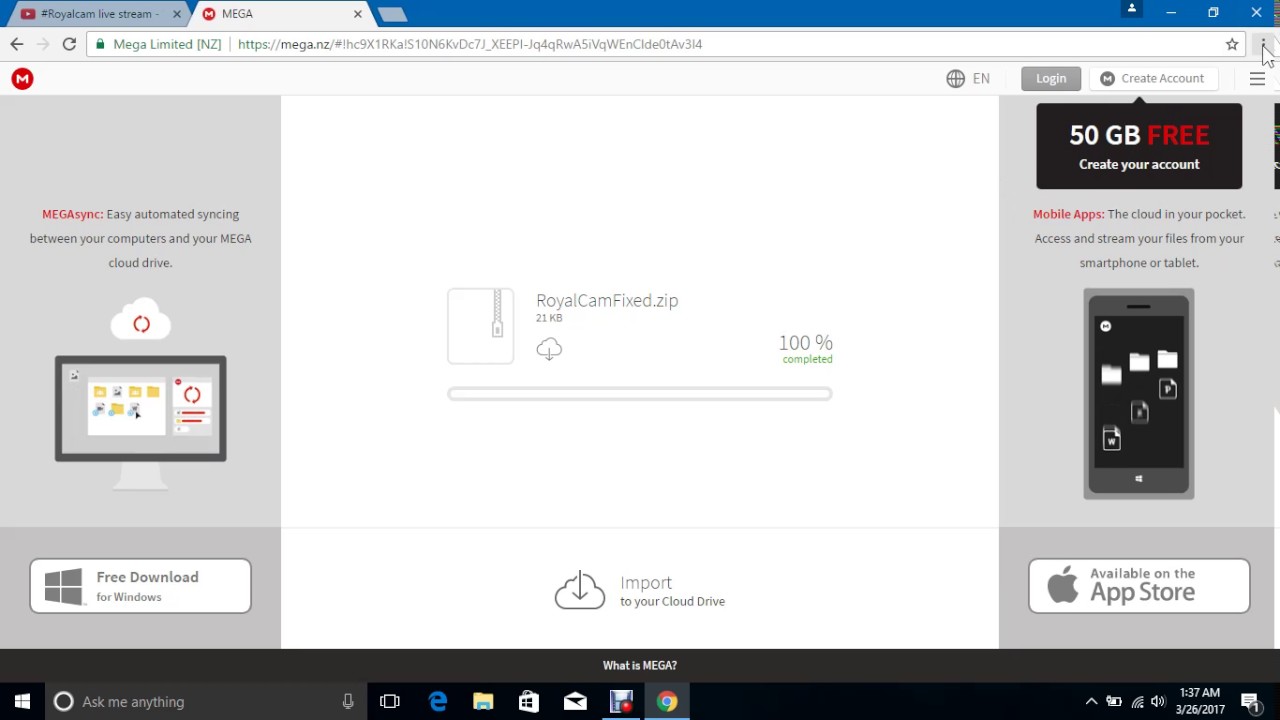Open the volume control in tray
The width and height of the screenshot is (1280, 720).
1158,702
